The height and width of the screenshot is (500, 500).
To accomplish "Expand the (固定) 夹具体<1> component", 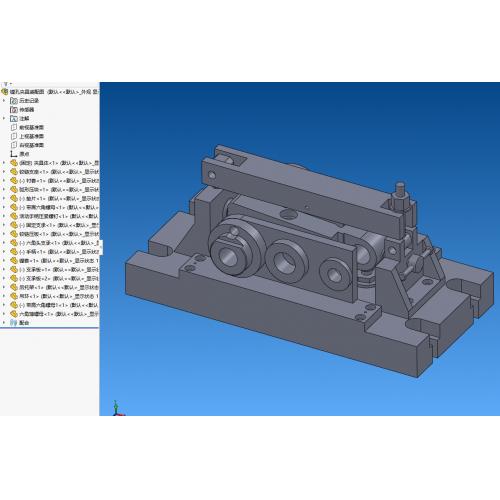I will click(x=4, y=163).
